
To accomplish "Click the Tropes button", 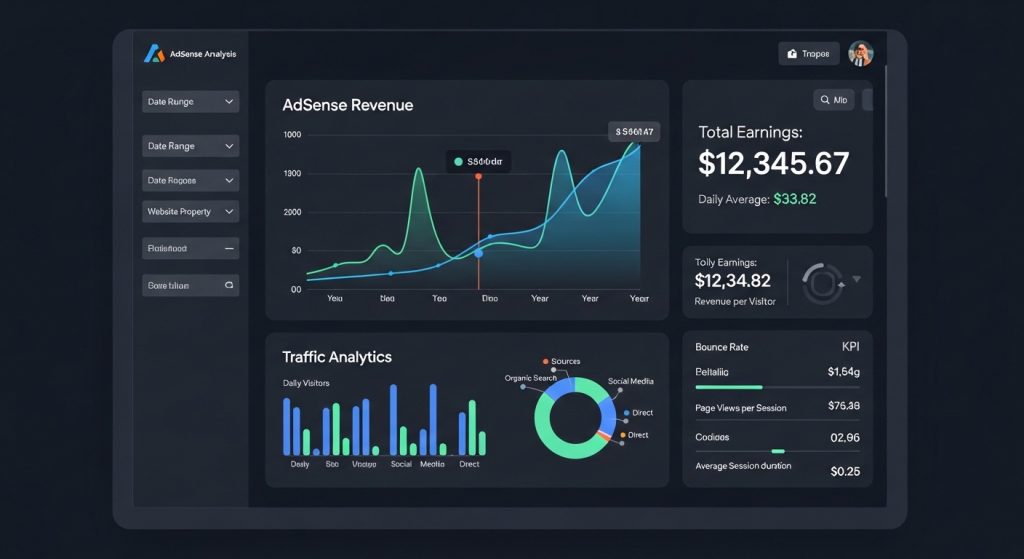I will pyautogui.click(x=808, y=54).
